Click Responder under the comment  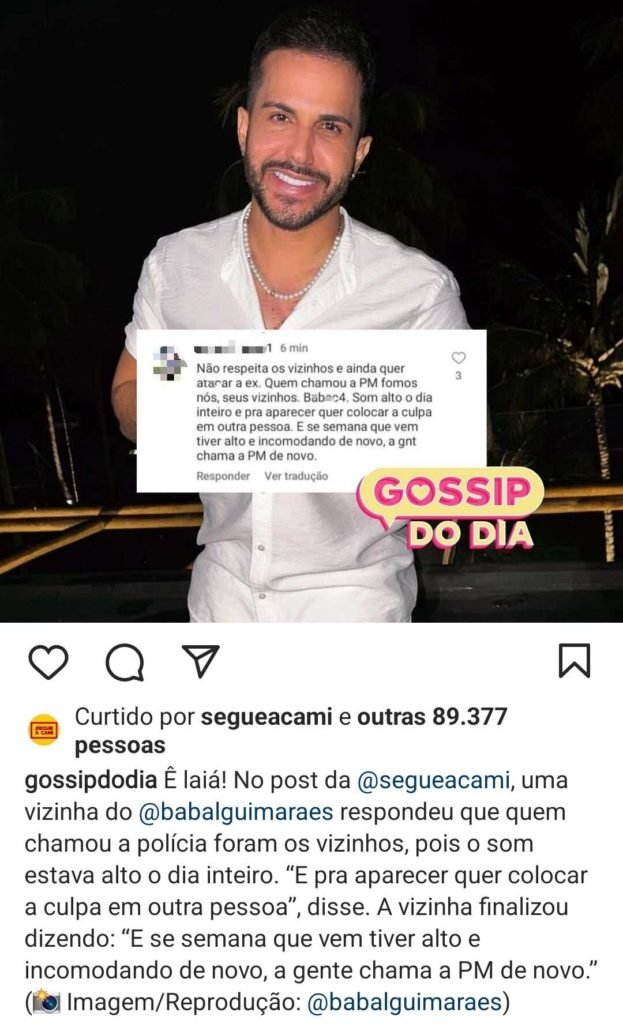(223, 476)
